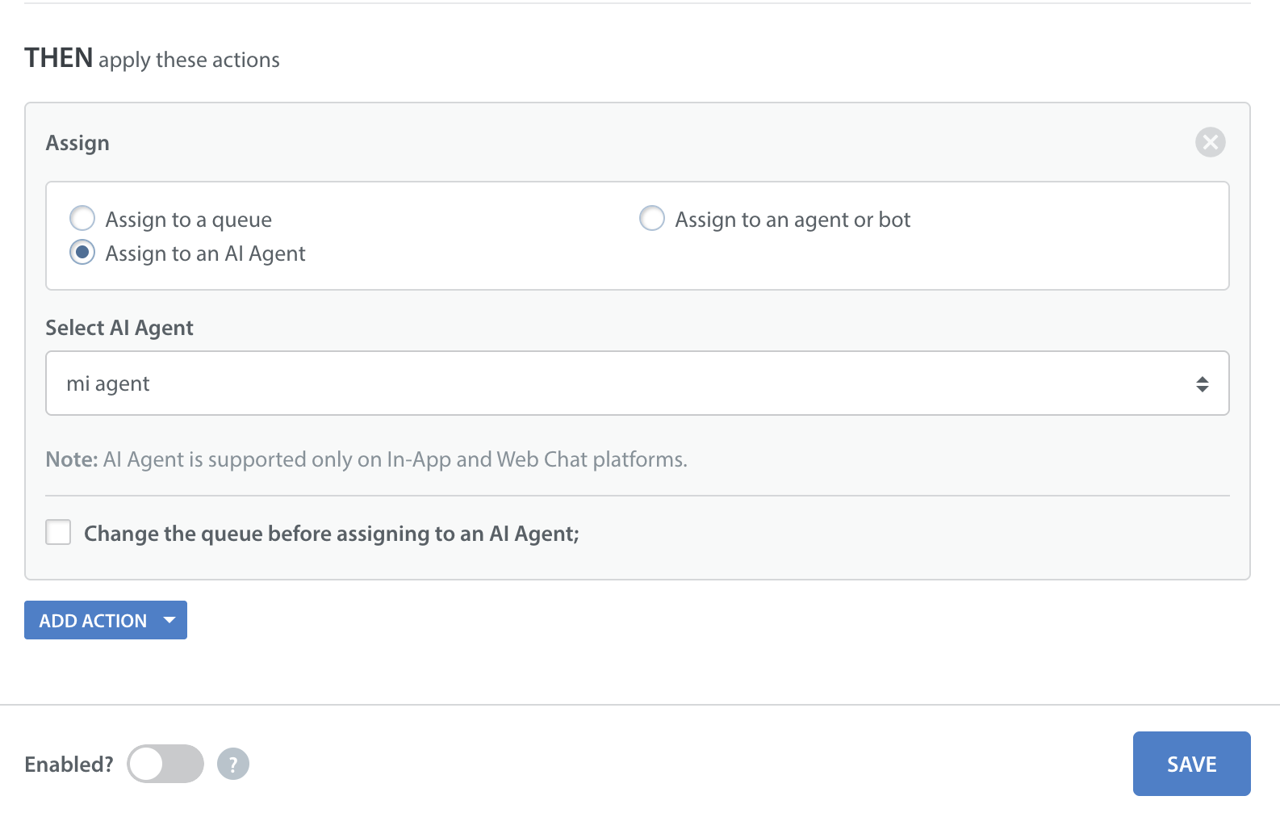Select the 'Assign to a queue' radio circle
The height and width of the screenshot is (817, 1280).
(82, 219)
